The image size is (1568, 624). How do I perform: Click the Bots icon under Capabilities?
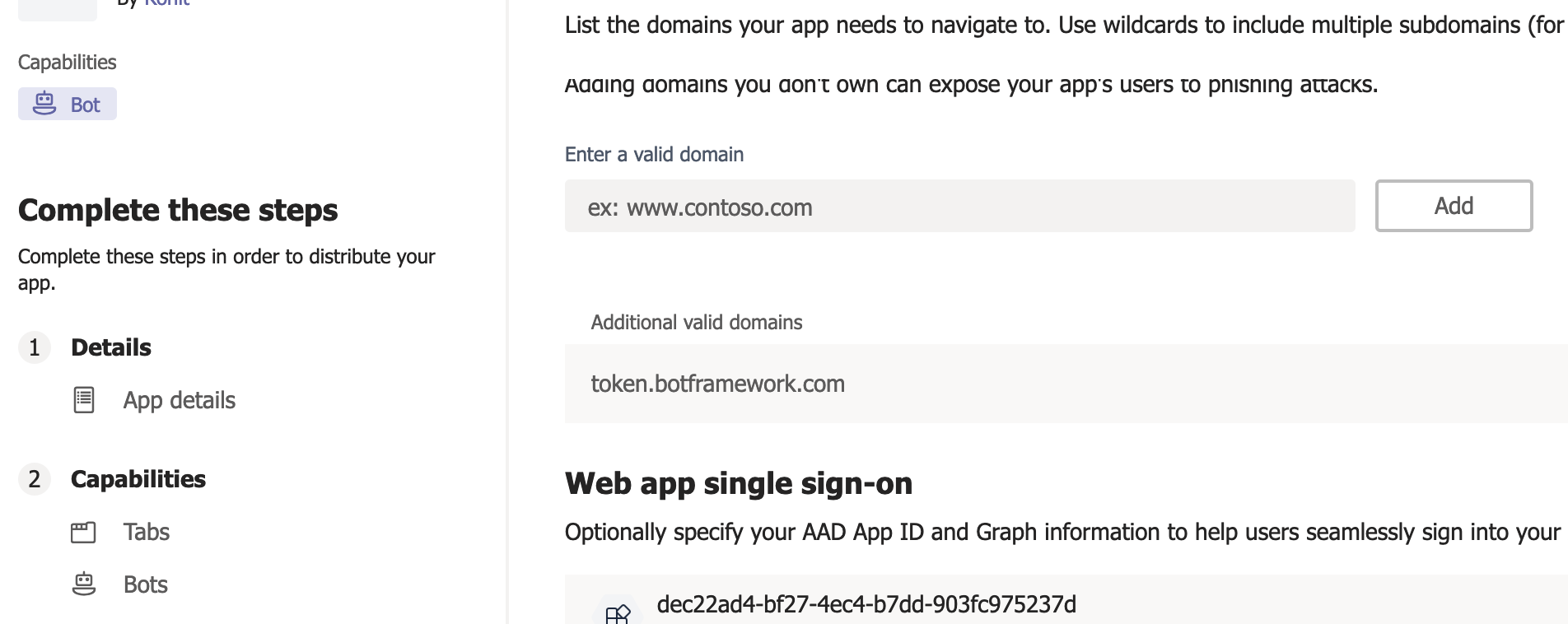(83, 584)
